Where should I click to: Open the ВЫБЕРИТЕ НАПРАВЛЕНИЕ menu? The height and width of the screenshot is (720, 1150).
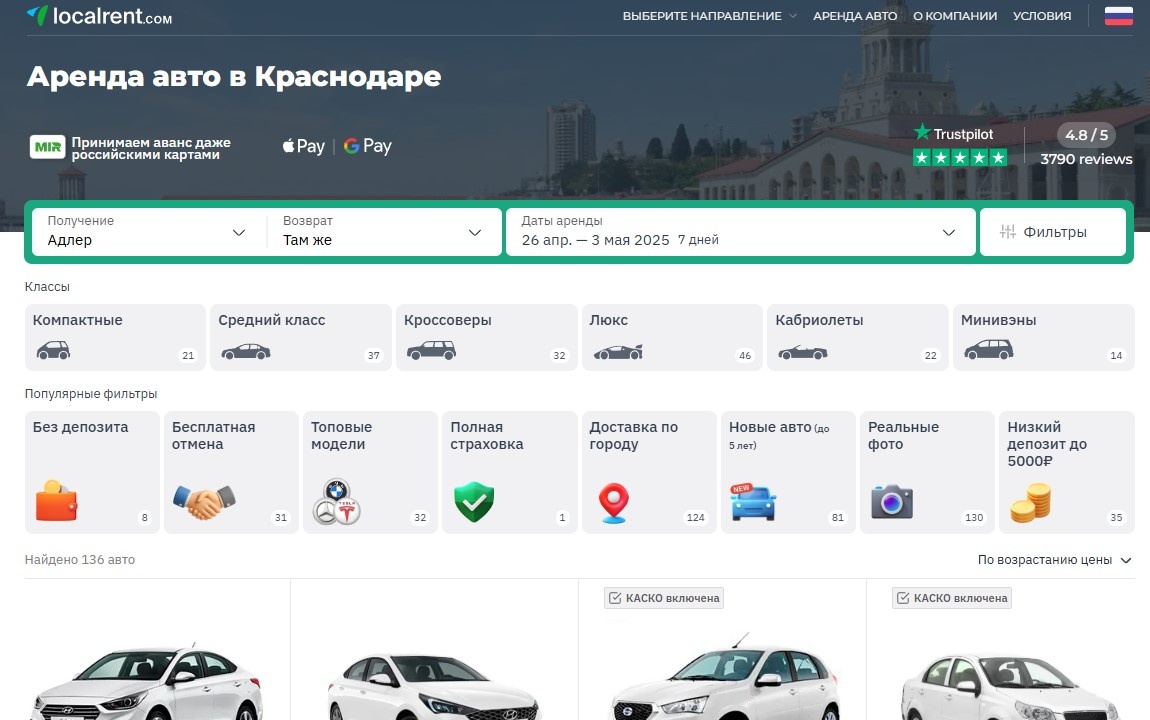tap(704, 16)
